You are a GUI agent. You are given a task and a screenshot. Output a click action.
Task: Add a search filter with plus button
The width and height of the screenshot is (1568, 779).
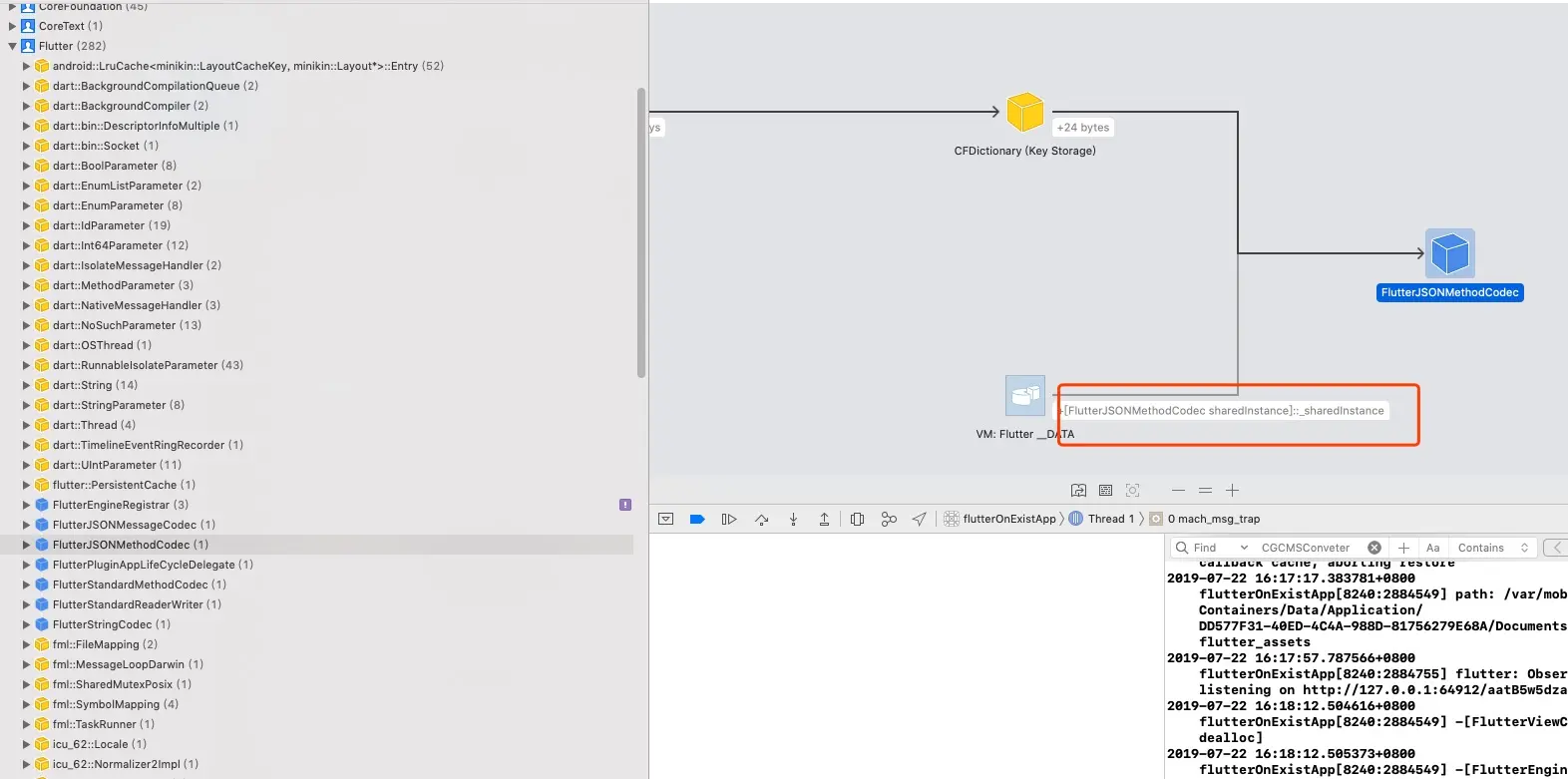pos(1403,548)
